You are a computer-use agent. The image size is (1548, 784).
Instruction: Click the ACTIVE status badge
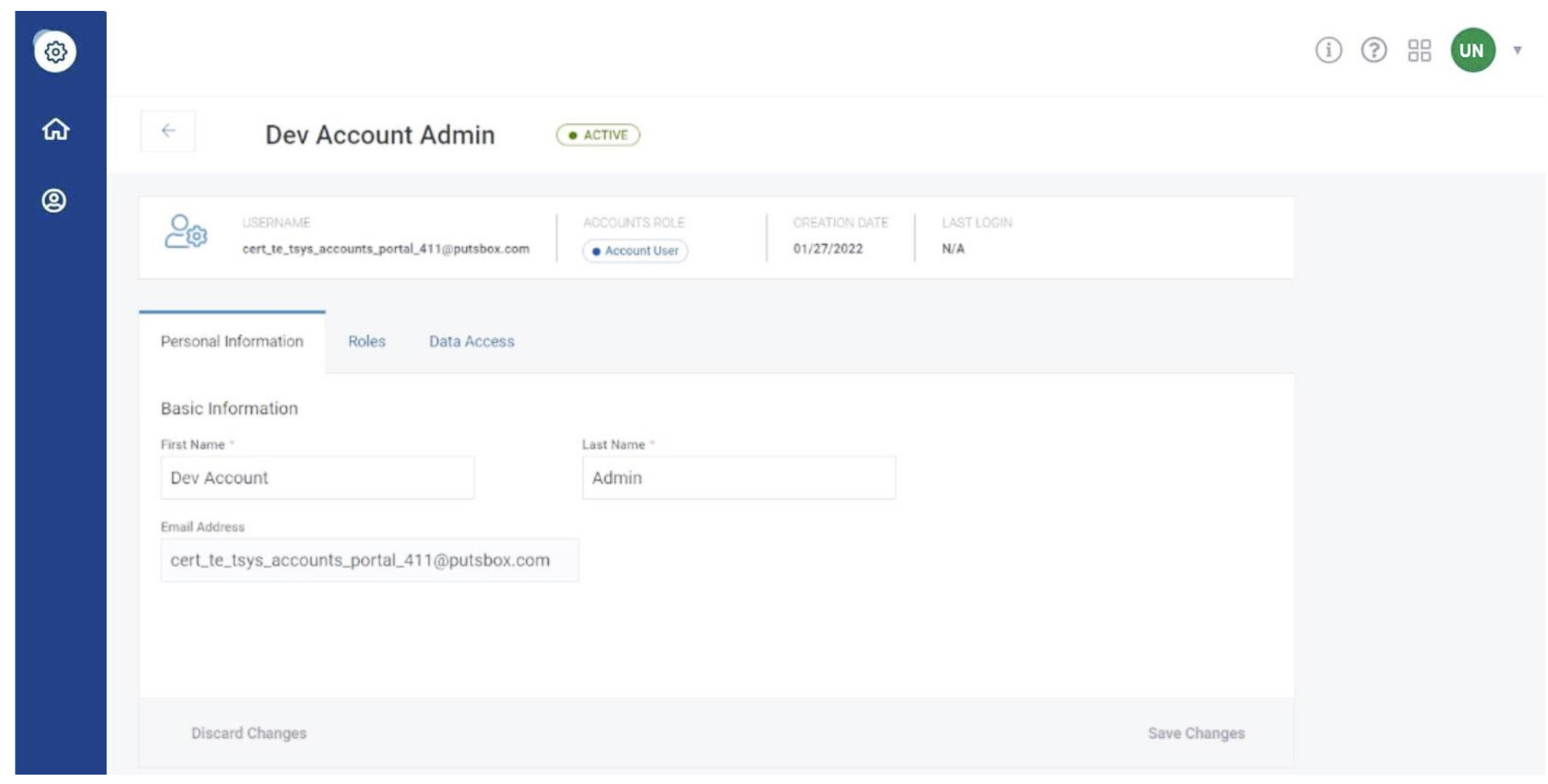click(598, 135)
